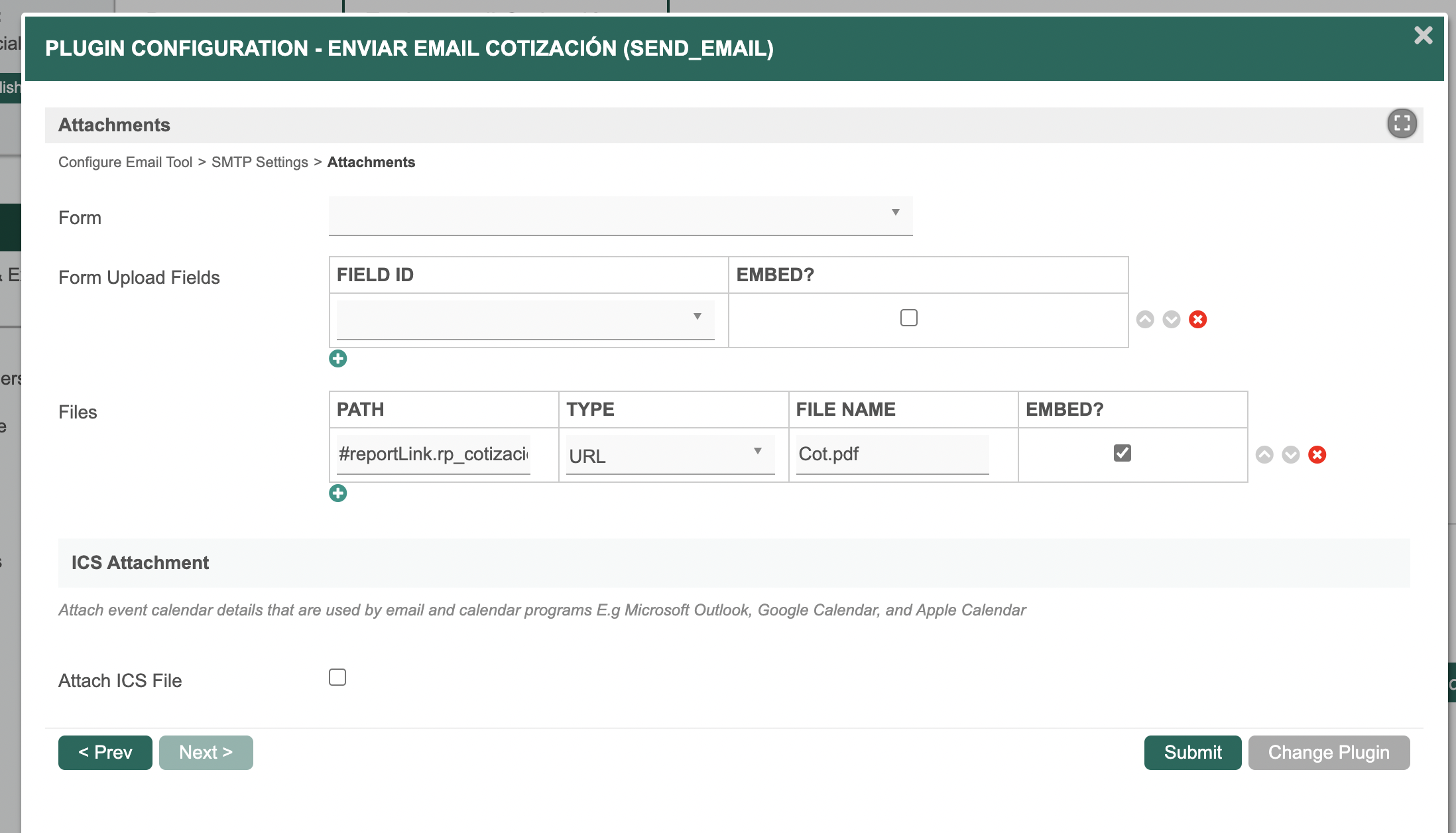This screenshot has width=1456, height=833.
Task: Move Cot.pdf file row down
Action: pos(1291,454)
